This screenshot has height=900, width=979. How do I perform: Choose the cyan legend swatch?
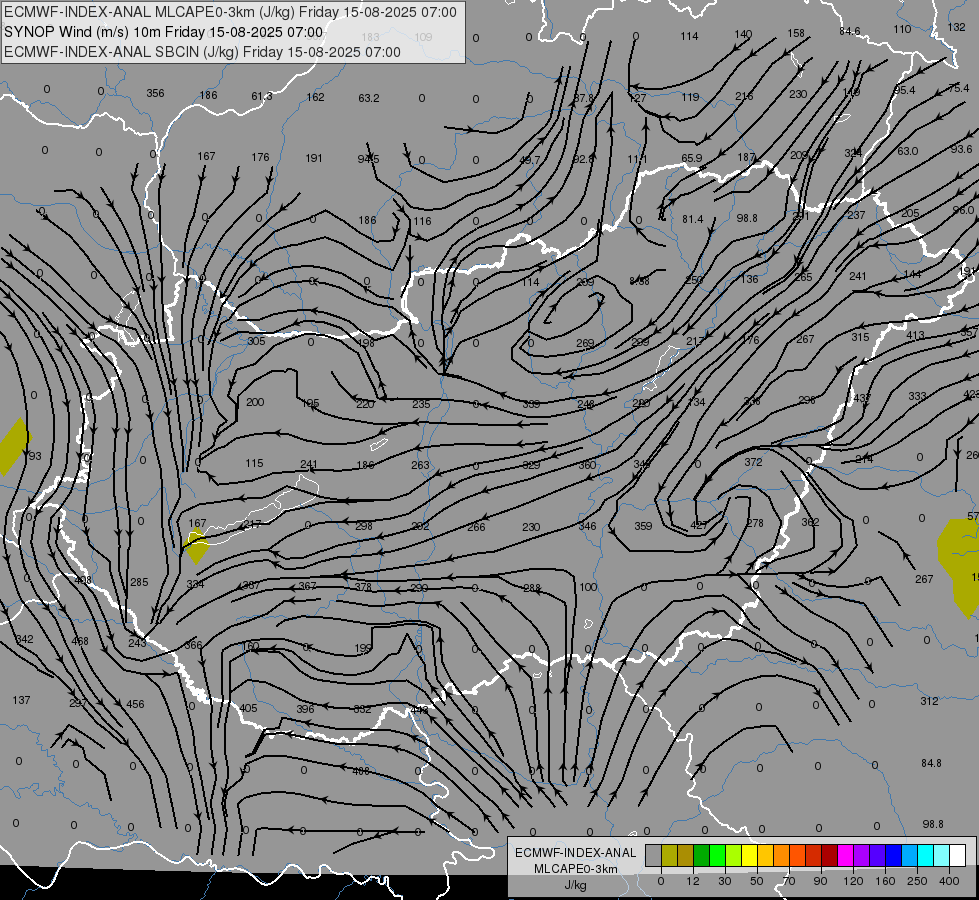pos(926,855)
